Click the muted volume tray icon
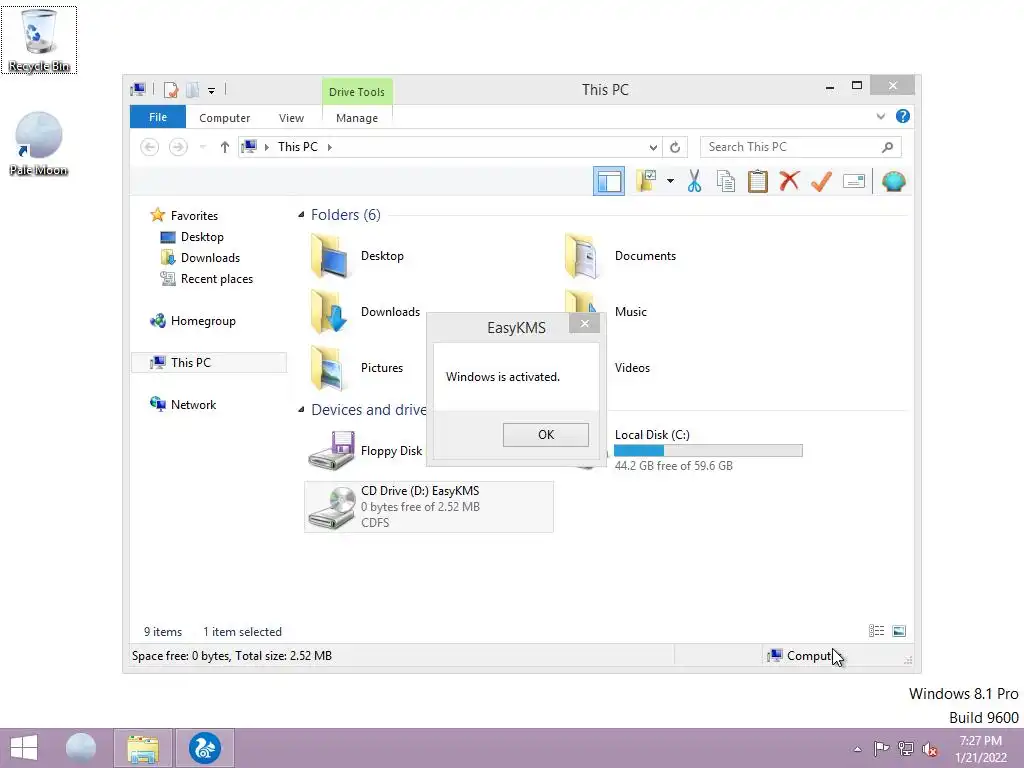 click(x=929, y=749)
